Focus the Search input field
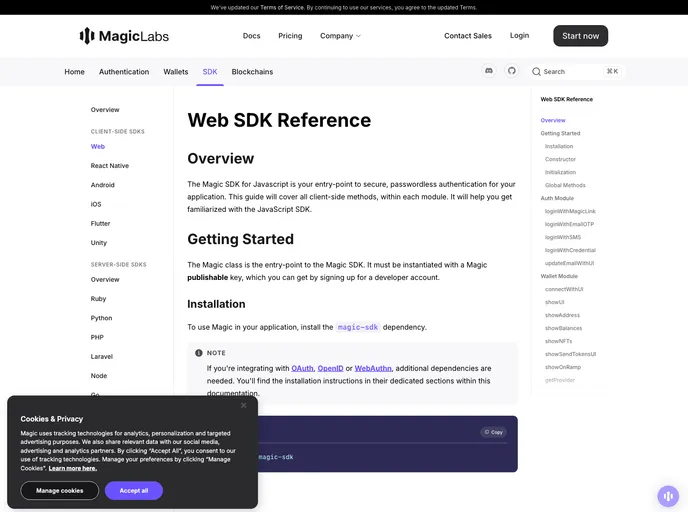 (x=575, y=72)
